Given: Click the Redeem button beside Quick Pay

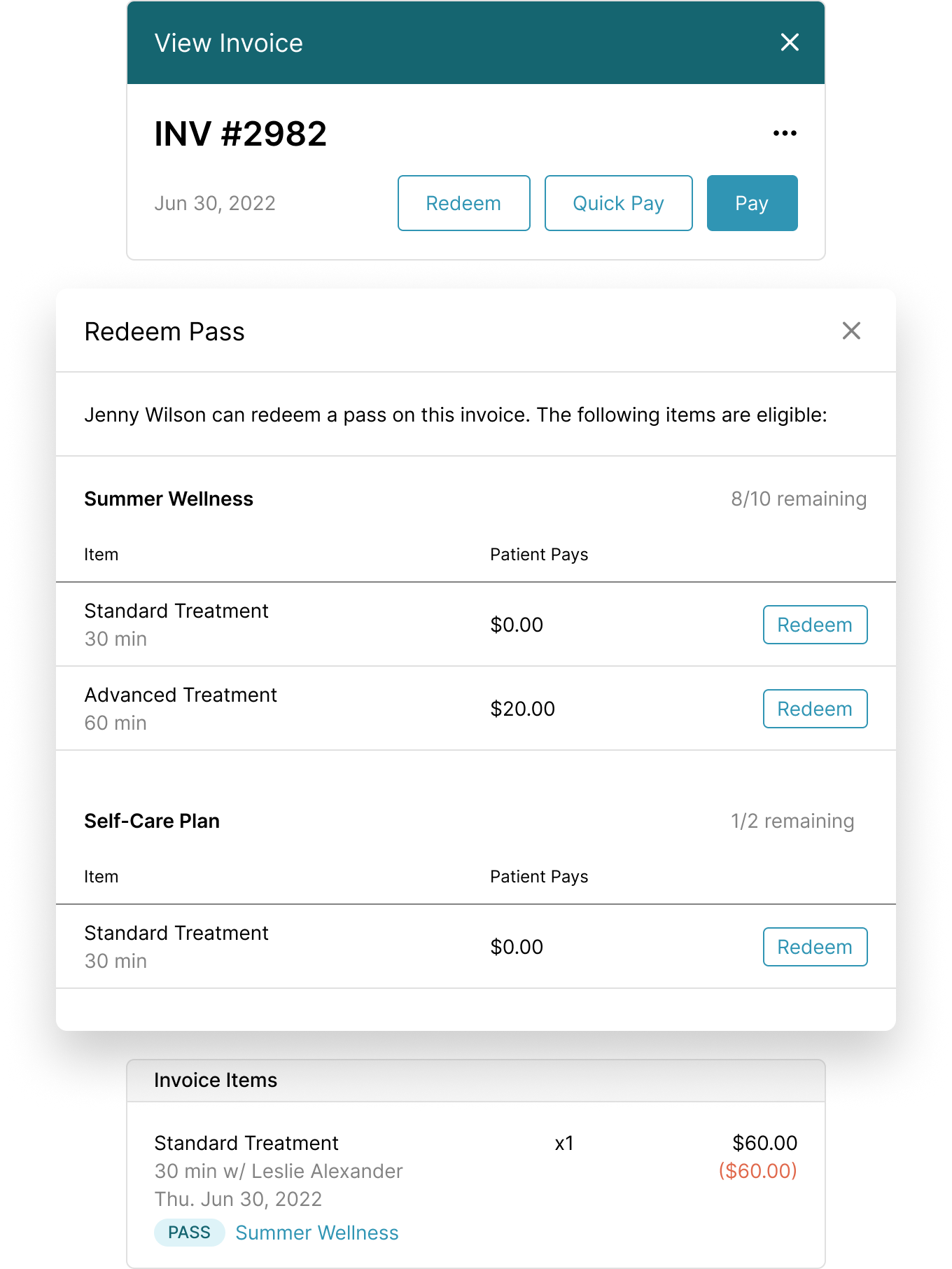Looking at the screenshot, I should coord(463,203).
